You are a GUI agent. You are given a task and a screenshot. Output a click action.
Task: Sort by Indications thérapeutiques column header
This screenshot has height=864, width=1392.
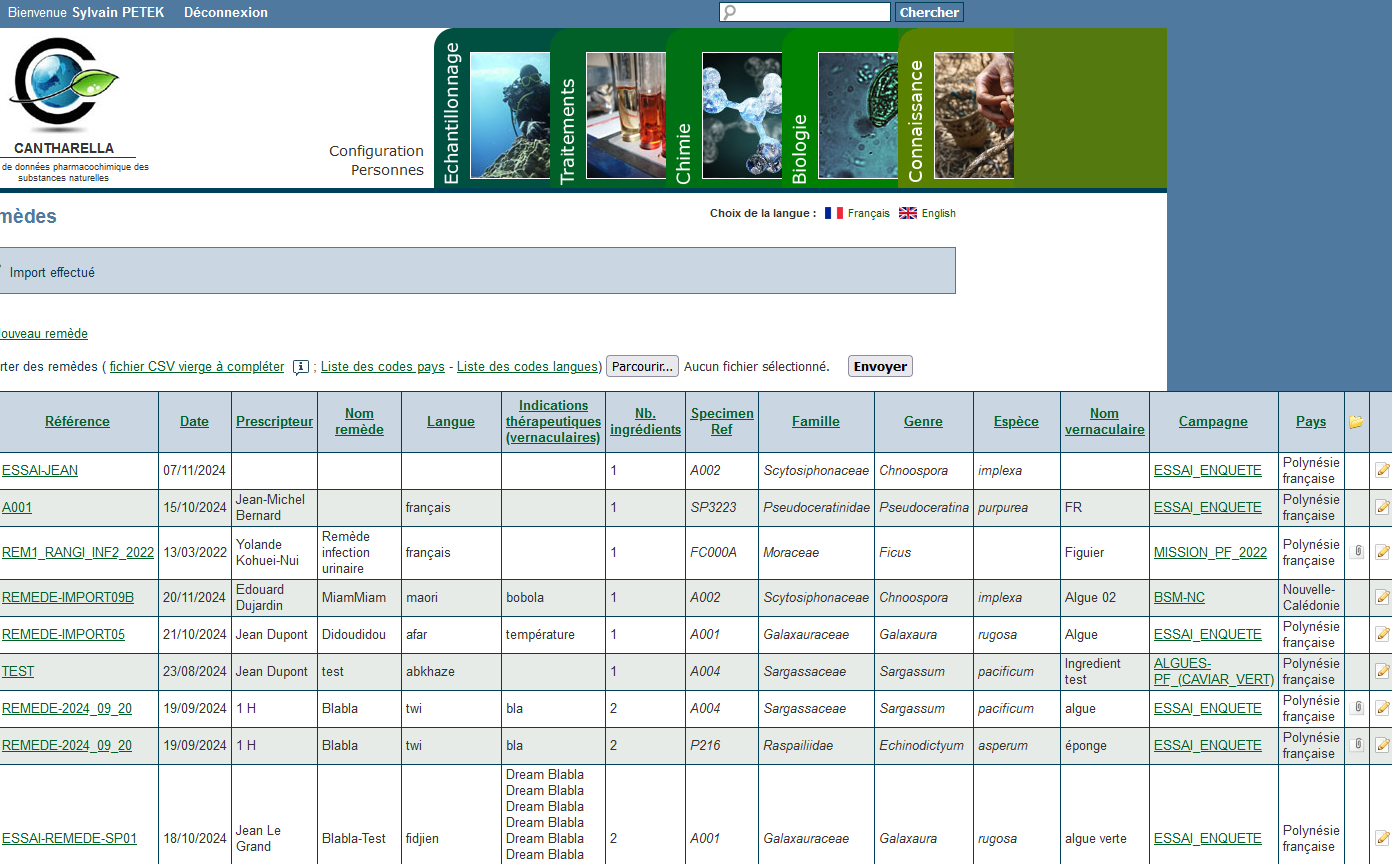click(553, 422)
